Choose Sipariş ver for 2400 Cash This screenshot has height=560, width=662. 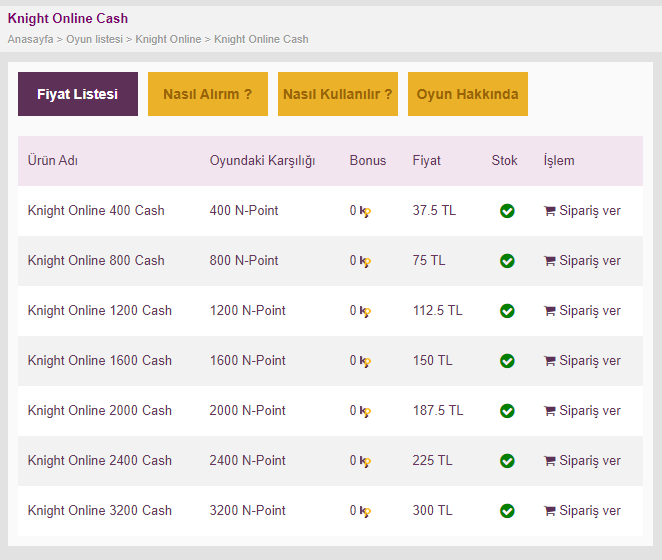pos(582,460)
